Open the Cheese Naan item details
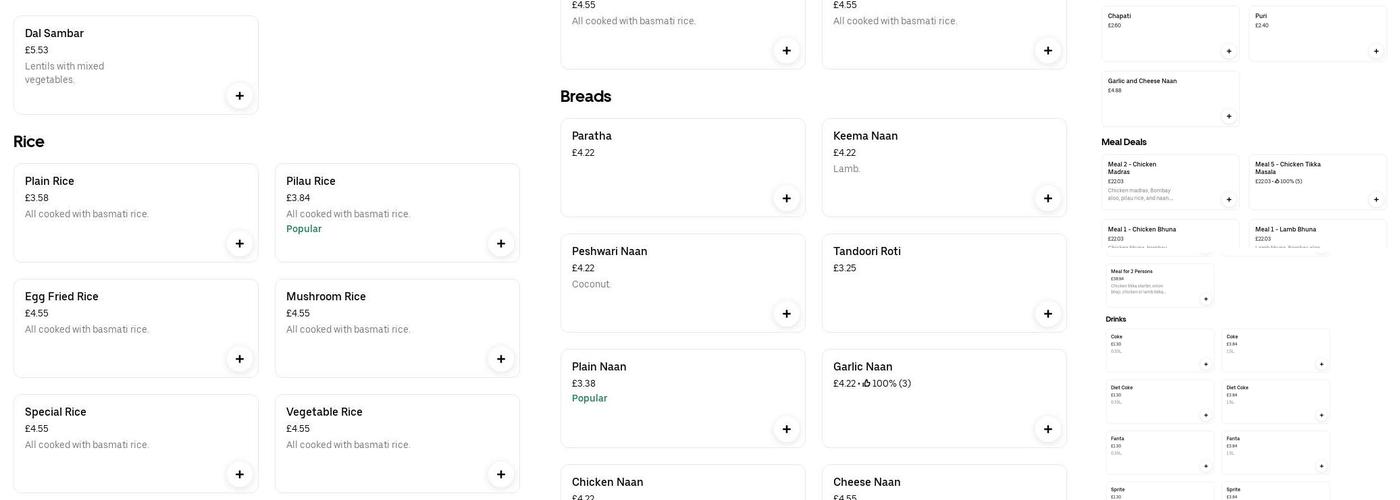1400x500 pixels. pyautogui.click(x=943, y=483)
